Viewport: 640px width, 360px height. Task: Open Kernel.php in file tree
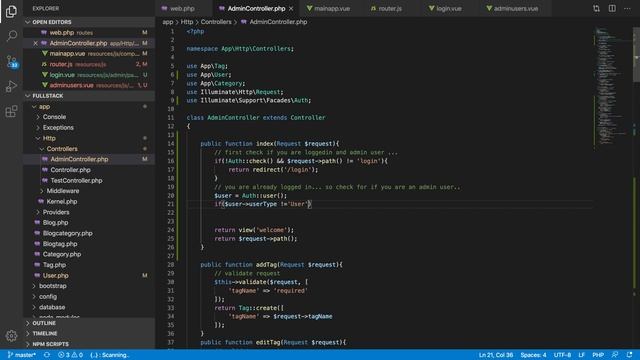pos(89,202)
